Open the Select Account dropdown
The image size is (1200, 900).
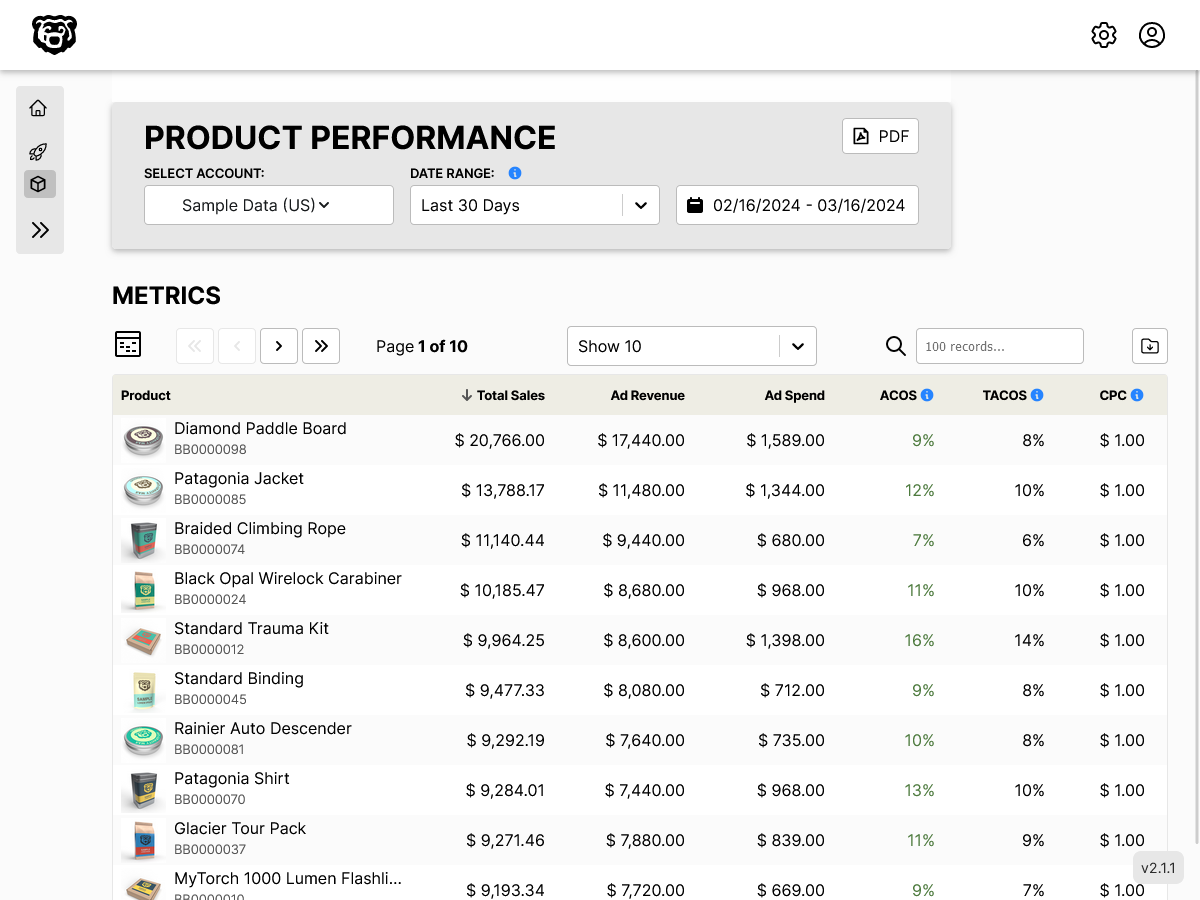[268, 205]
